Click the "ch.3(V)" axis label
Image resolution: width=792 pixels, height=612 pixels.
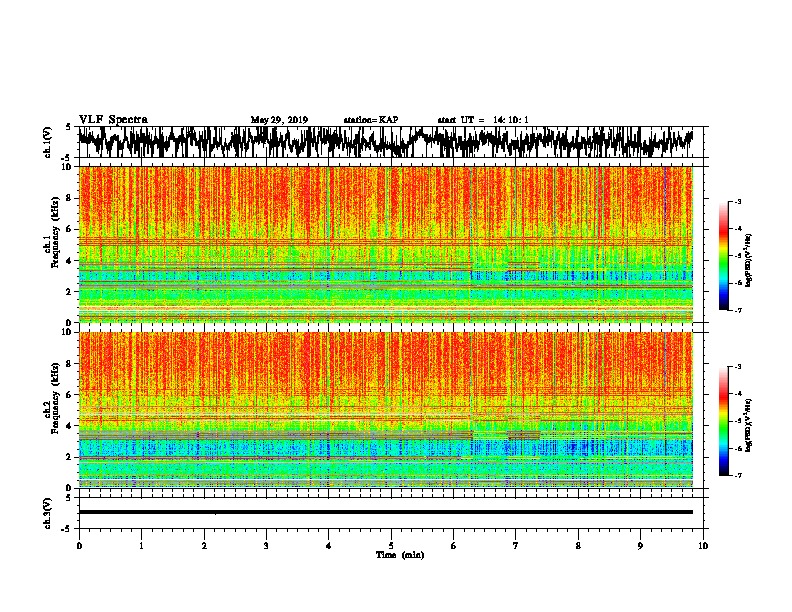coord(48,513)
